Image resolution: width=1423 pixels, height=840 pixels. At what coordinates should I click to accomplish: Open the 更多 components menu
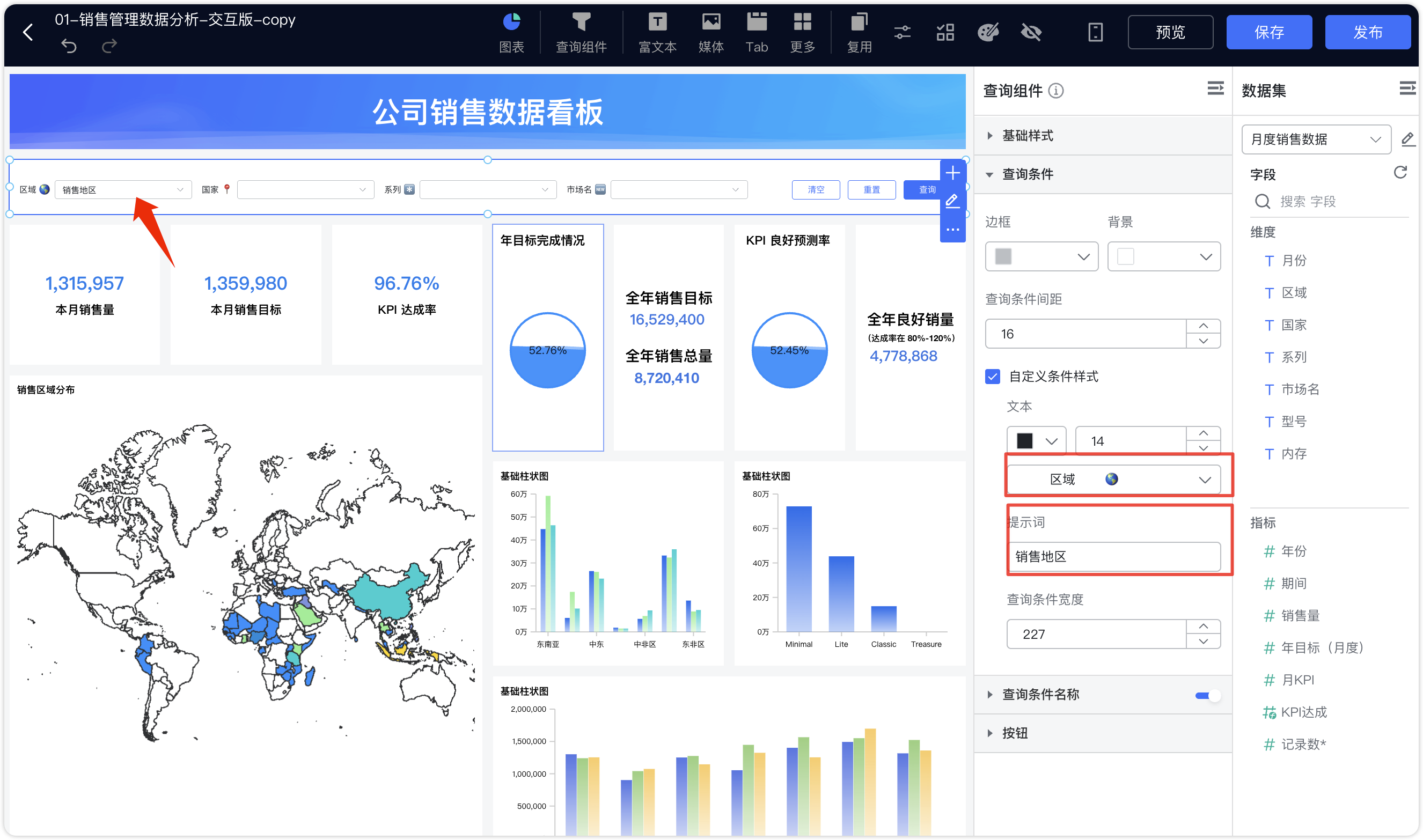click(x=802, y=33)
